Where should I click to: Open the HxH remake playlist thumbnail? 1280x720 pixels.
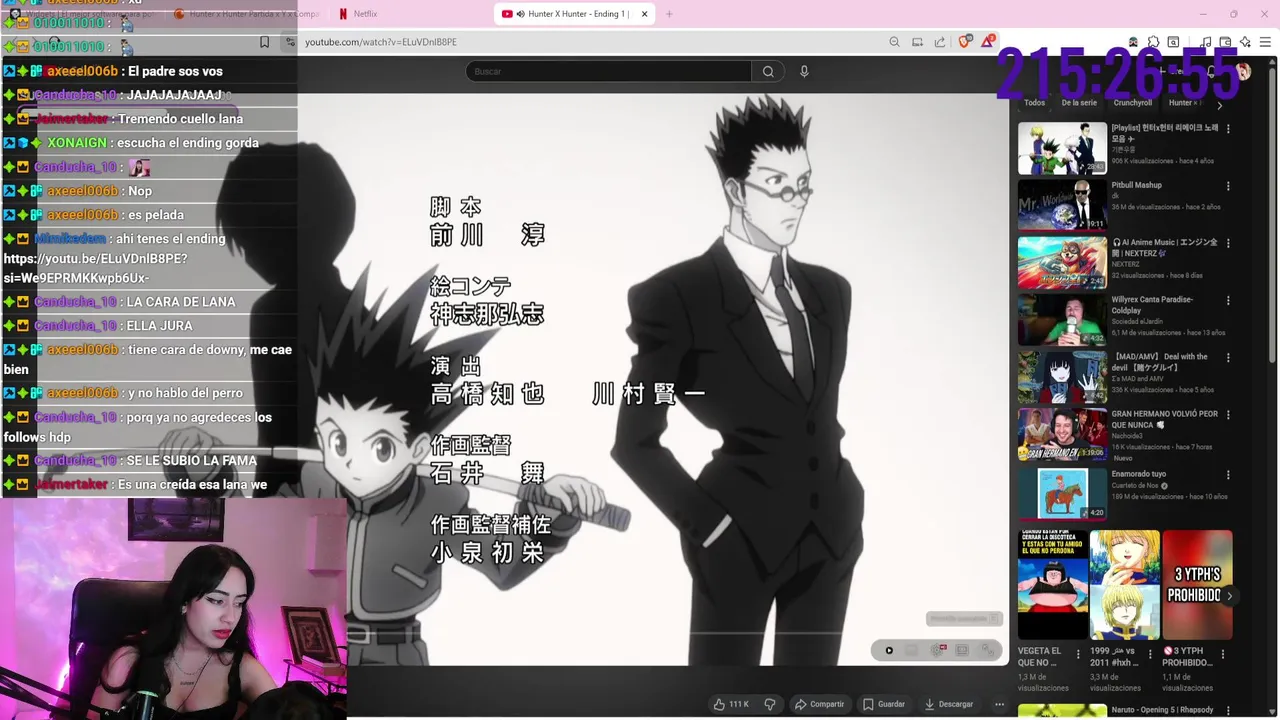(1062, 148)
